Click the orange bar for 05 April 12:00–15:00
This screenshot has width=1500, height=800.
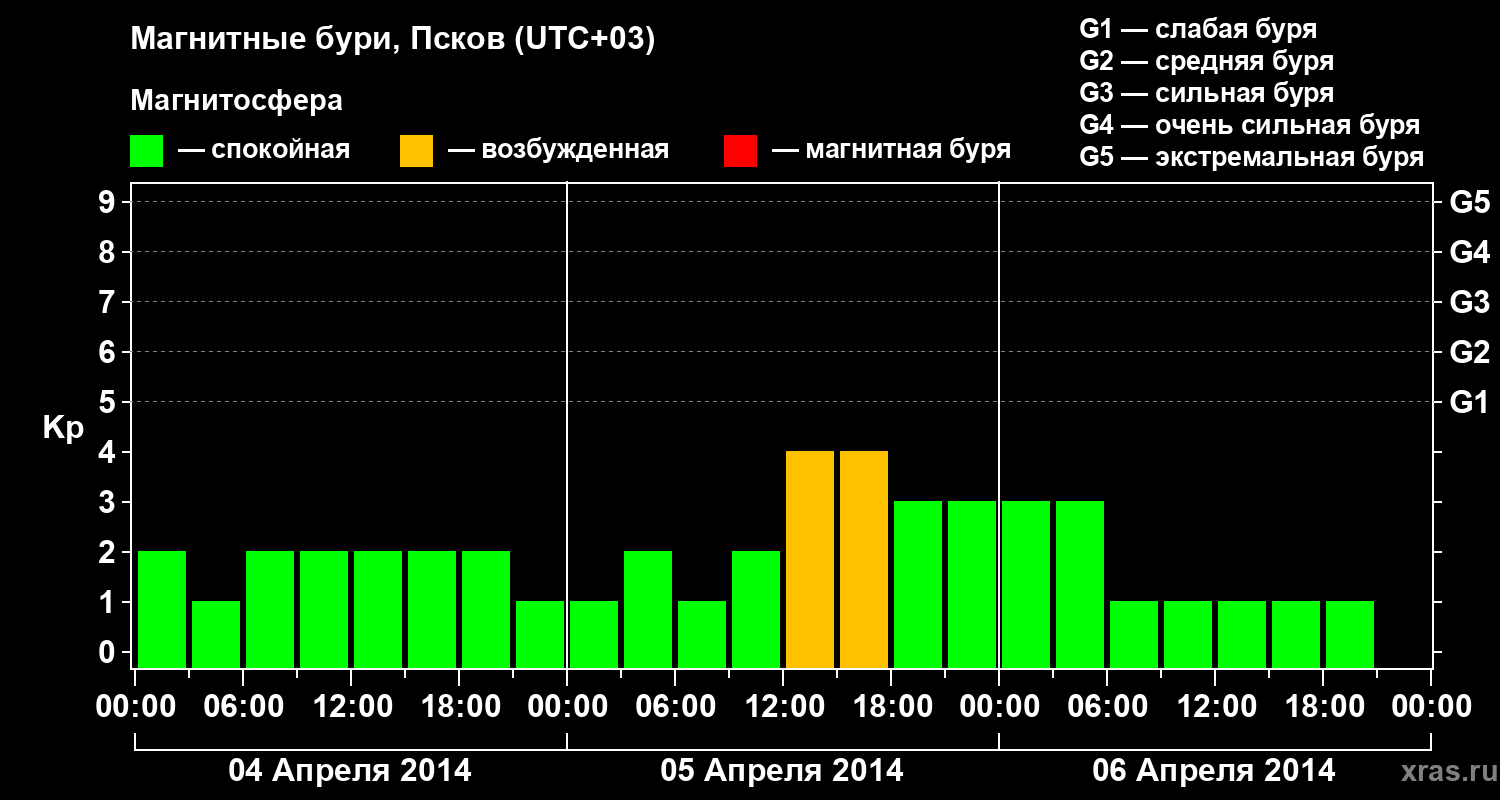coord(810,559)
